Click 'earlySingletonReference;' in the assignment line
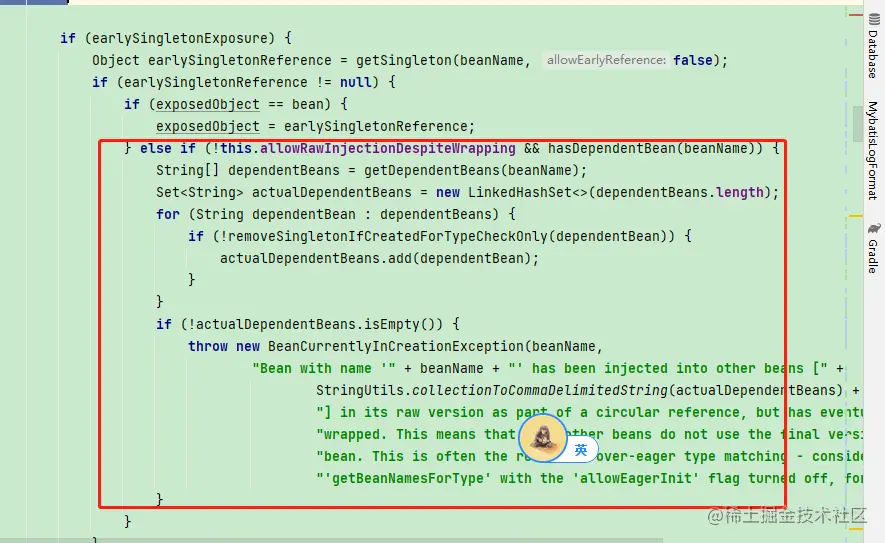 click(379, 126)
